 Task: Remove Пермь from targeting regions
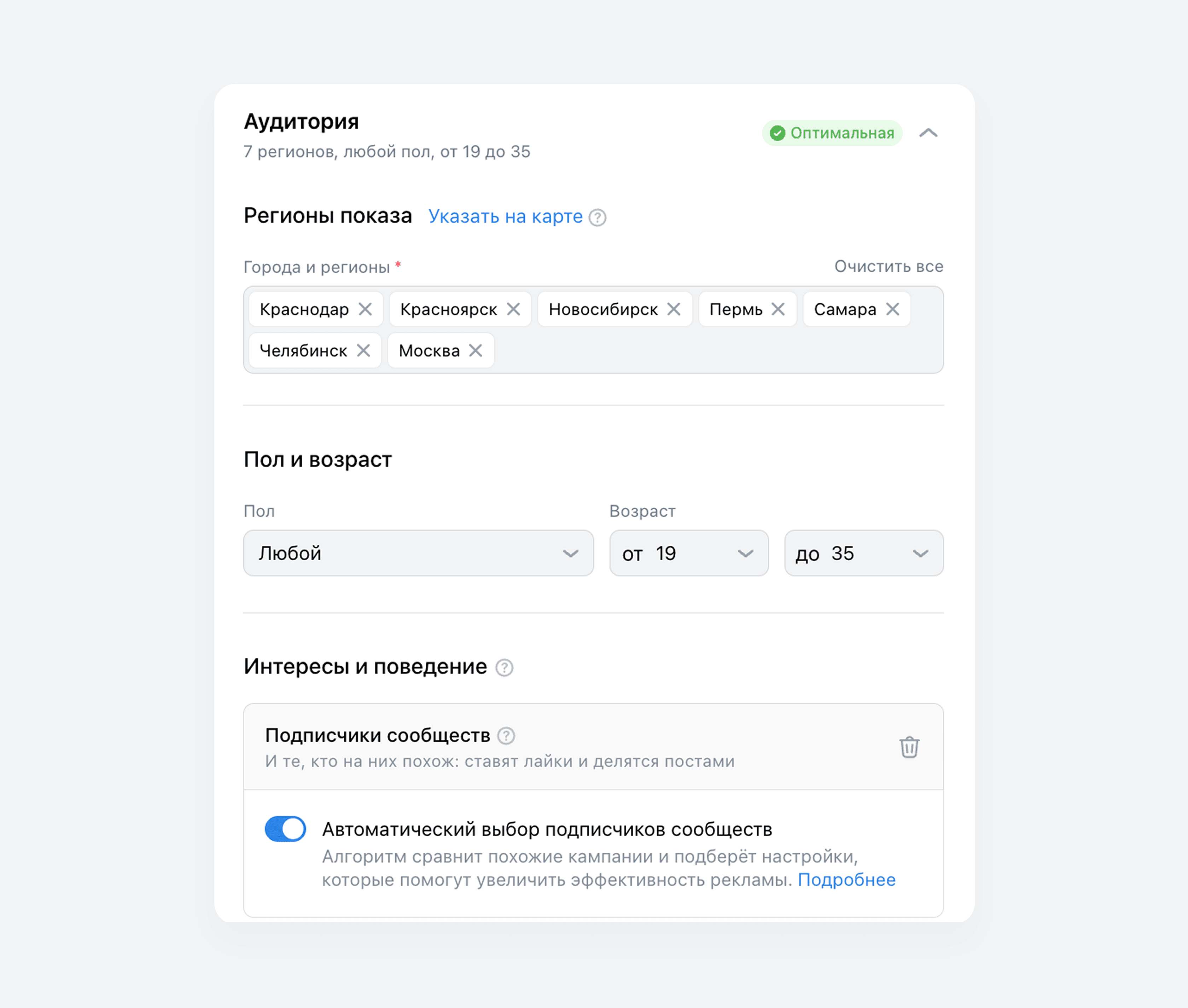click(778, 309)
